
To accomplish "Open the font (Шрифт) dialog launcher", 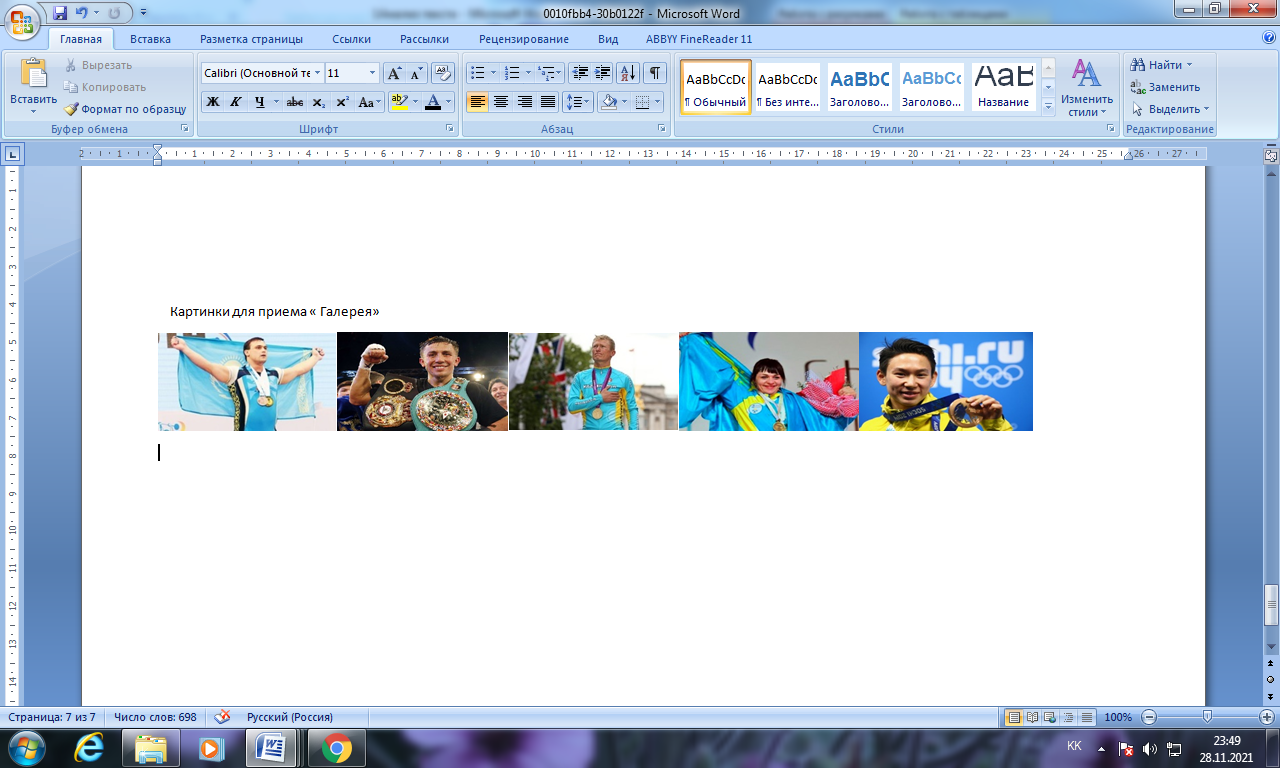I will [450, 129].
